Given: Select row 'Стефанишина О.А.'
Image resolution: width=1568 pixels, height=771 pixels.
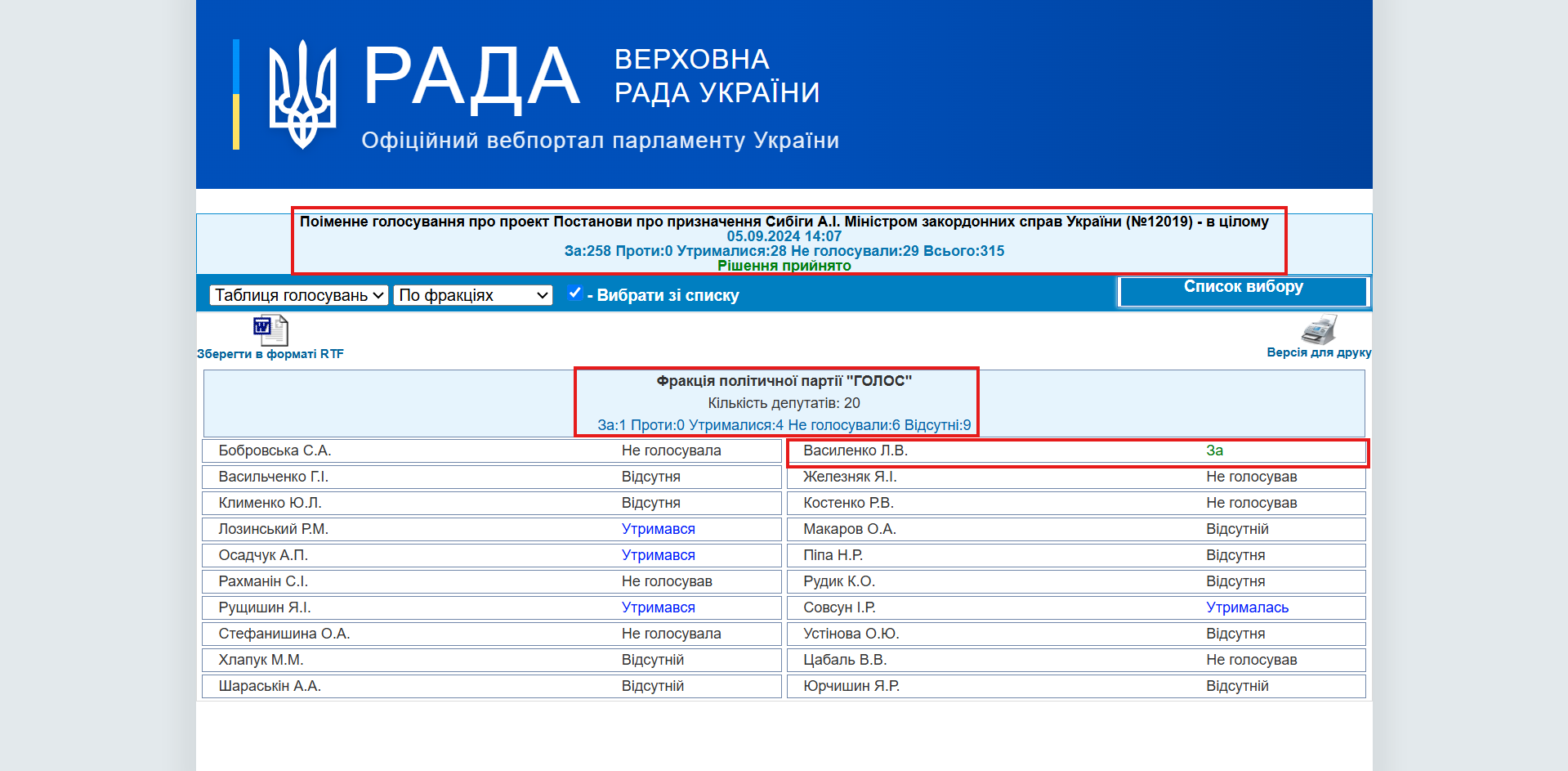Looking at the screenshot, I should coord(492,634).
